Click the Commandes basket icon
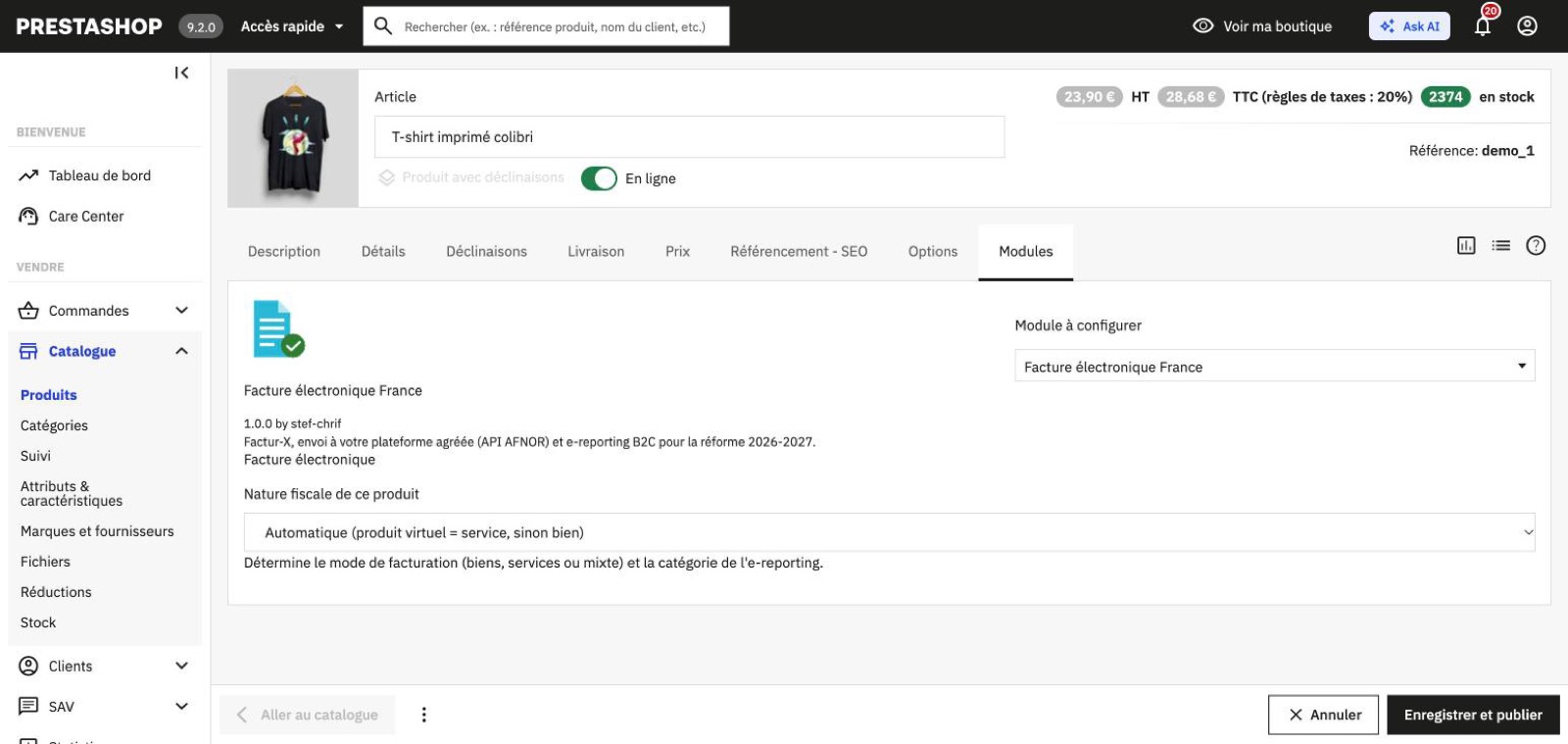Image resolution: width=1568 pixels, height=744 pixels. pos(28,311)
